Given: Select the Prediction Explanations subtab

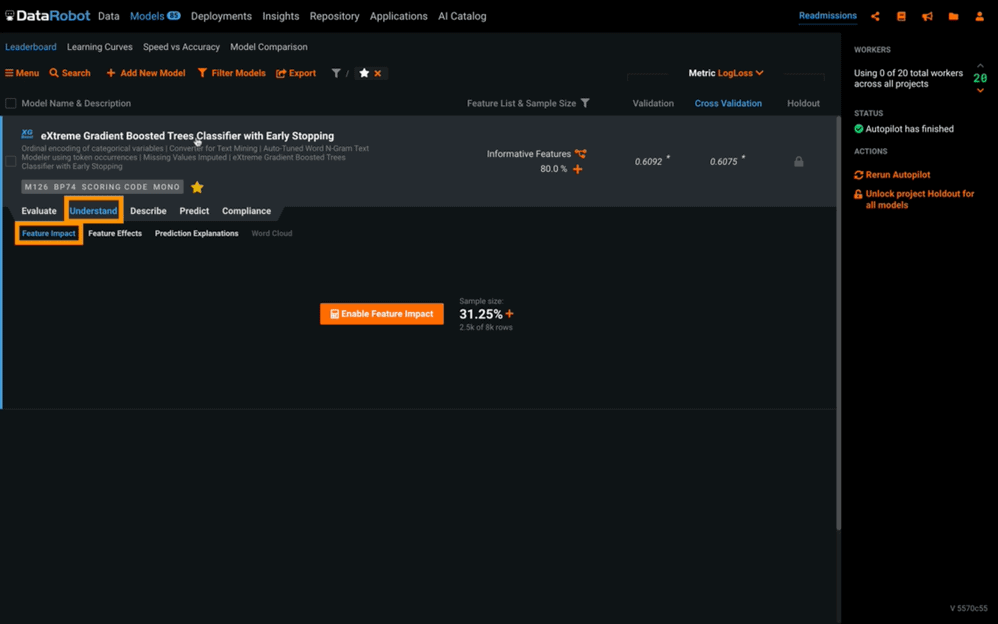Looking at the screenshot, I should [197, 234].
